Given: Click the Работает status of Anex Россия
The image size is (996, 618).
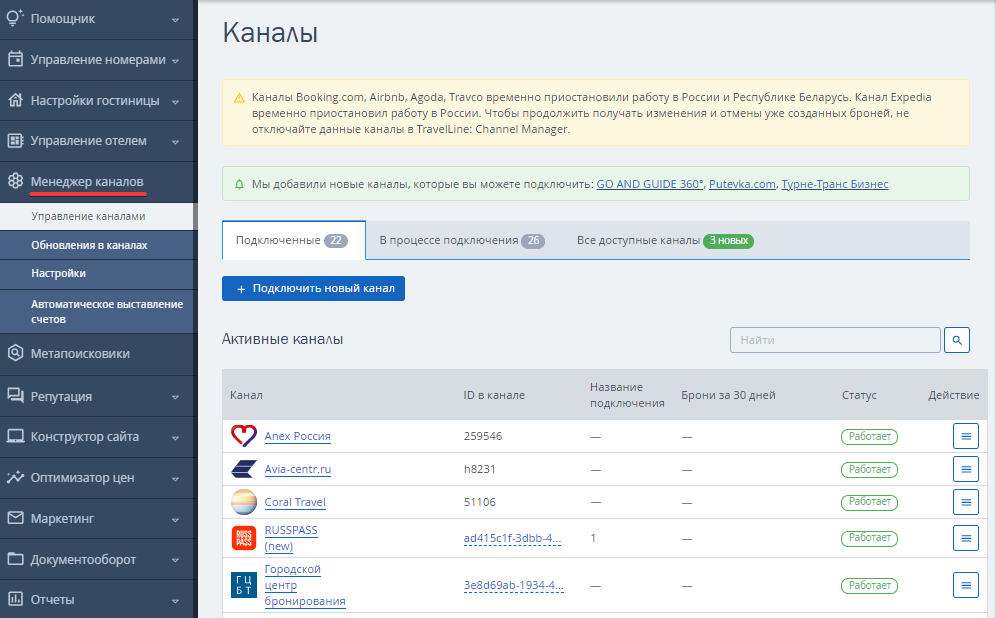Looking at the screenshot, I should (x=869, y=436).
